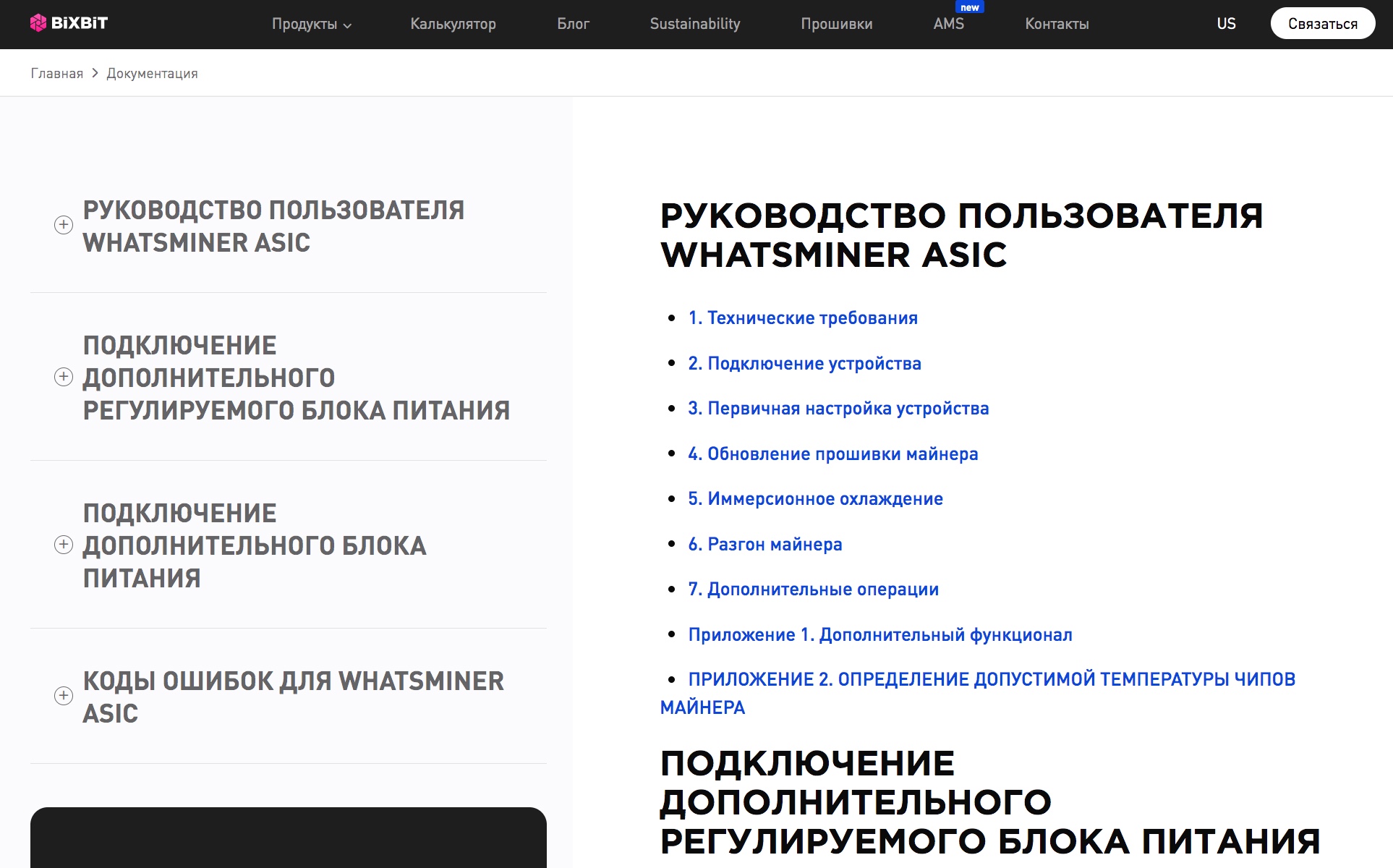Open Sustainability from the navigation

(x=695, y=24)
